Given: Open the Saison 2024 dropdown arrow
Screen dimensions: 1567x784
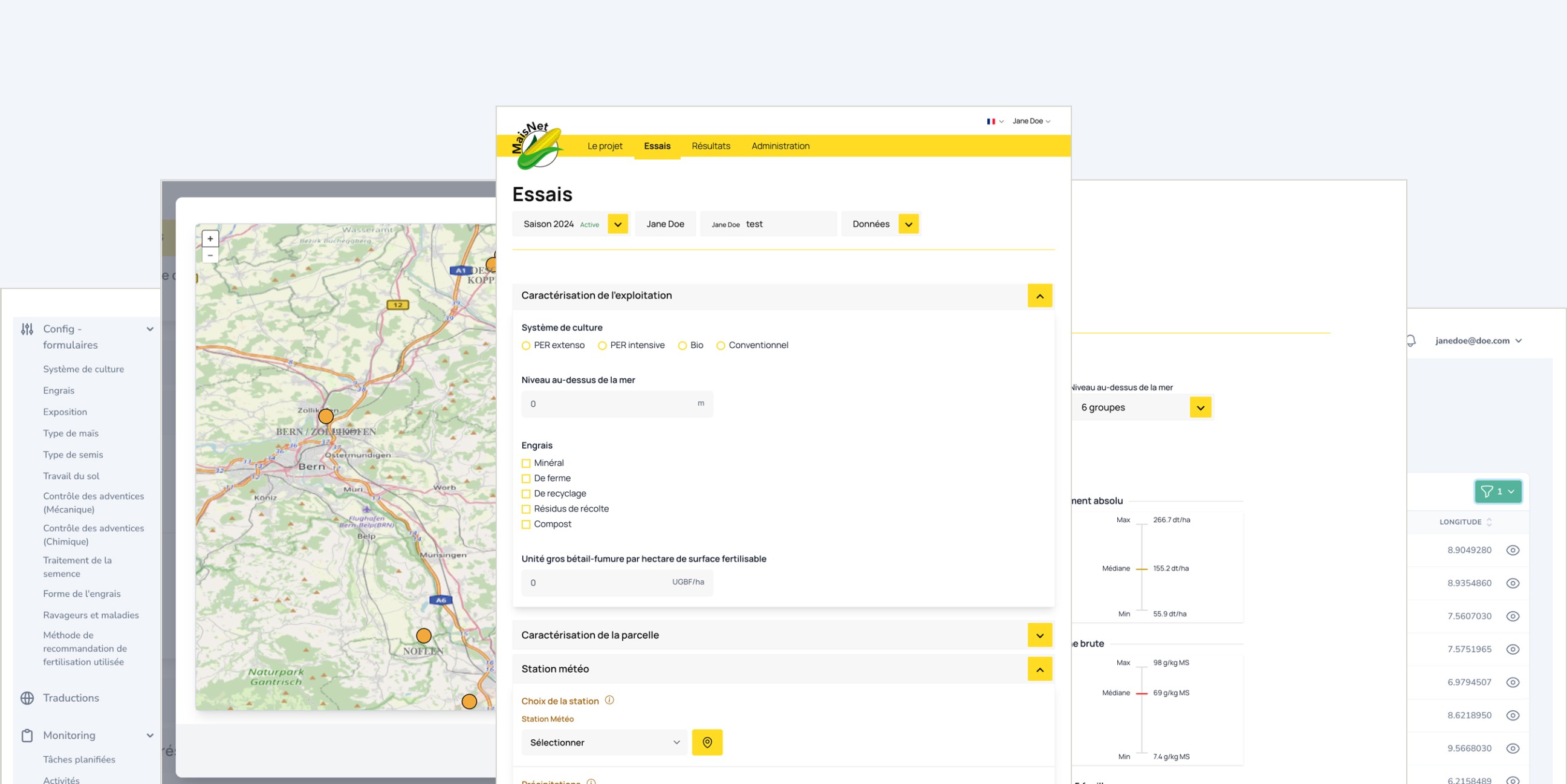Looking at the screenshot, I should pos(617,224).
